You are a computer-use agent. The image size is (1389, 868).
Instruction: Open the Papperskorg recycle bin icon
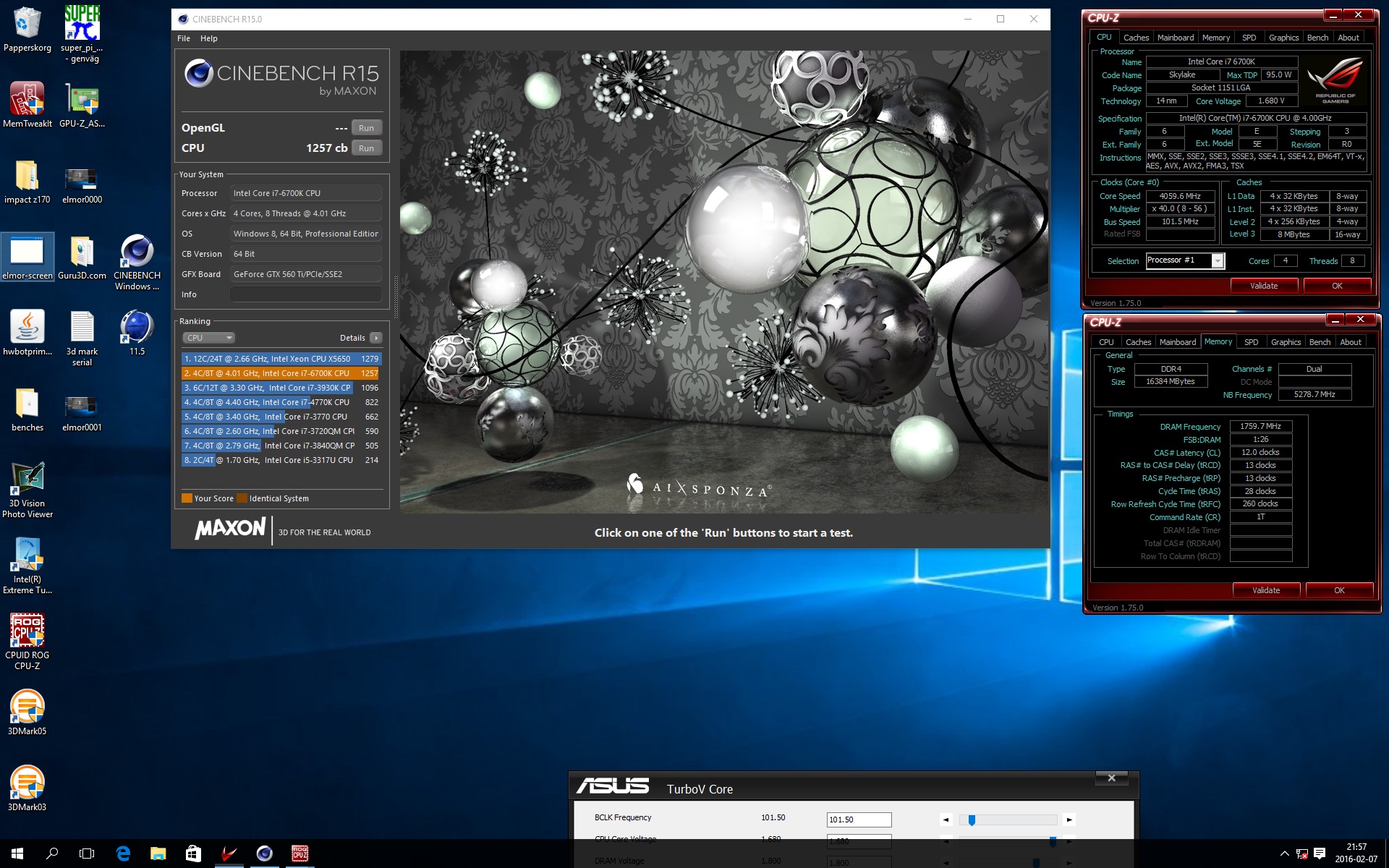27,29
